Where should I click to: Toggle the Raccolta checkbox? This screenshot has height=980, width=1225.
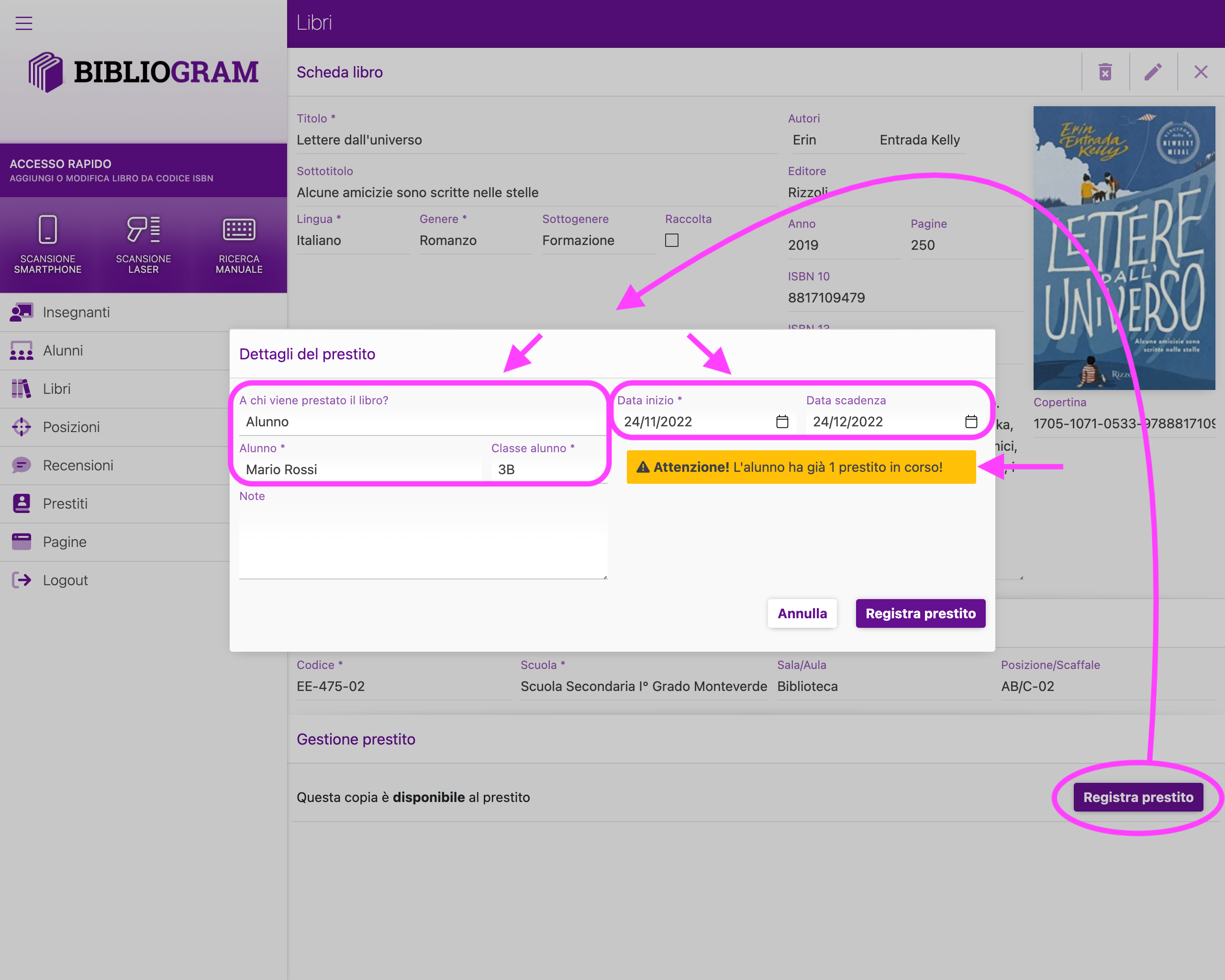click(x=671, y=240)
